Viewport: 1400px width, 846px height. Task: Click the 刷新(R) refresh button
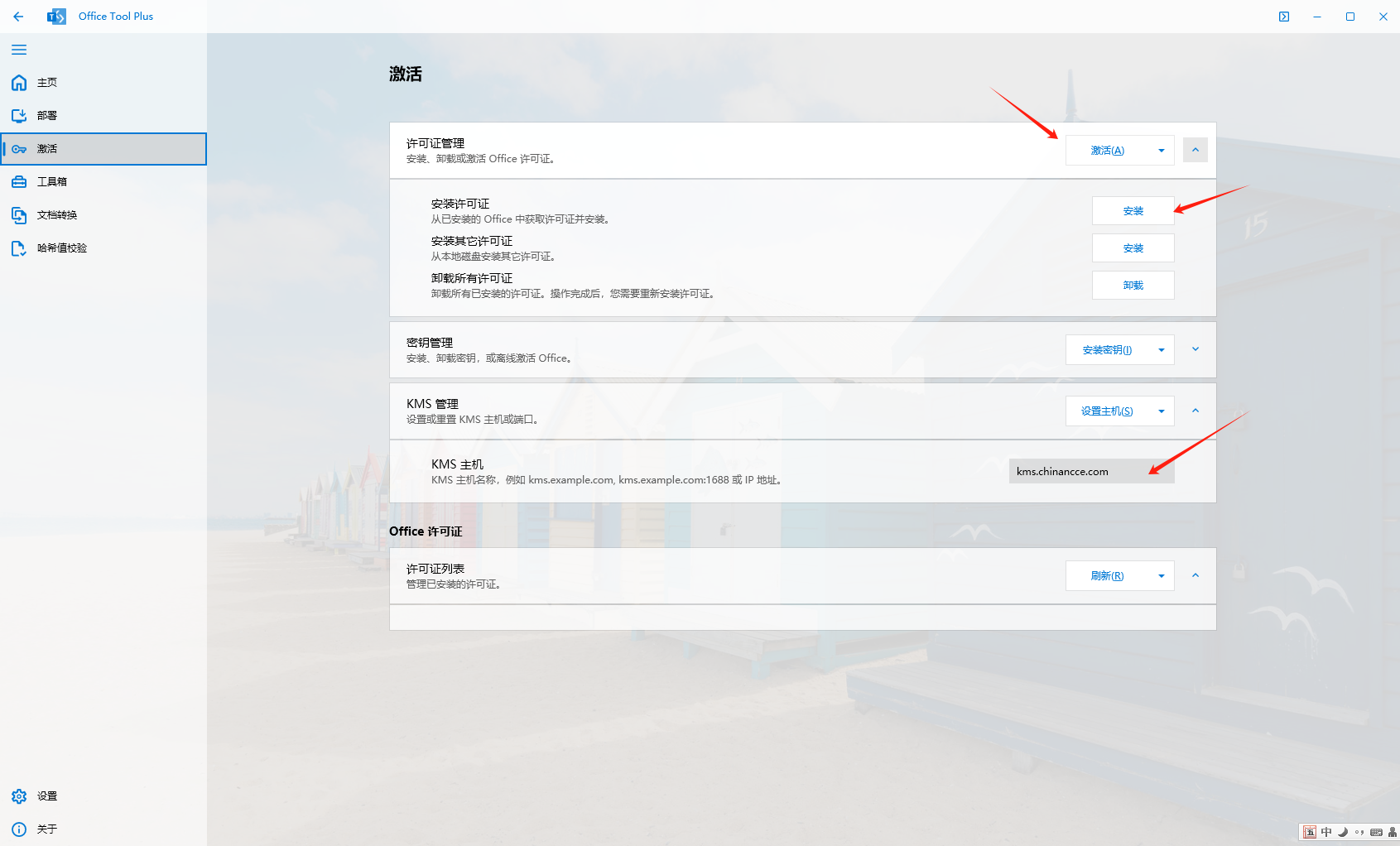[1107, 576]
